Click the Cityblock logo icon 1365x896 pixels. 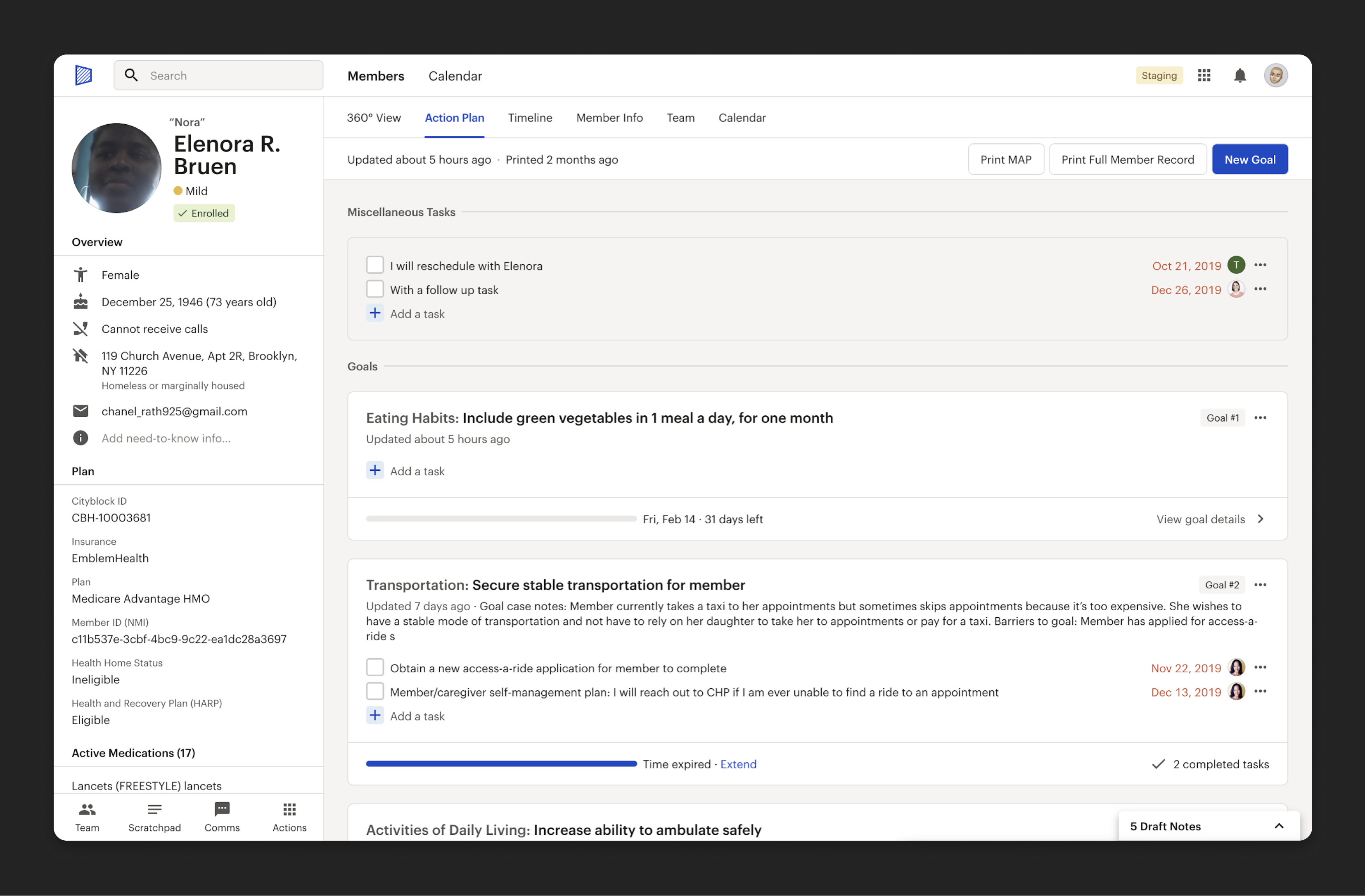click(x=84, y=75)
